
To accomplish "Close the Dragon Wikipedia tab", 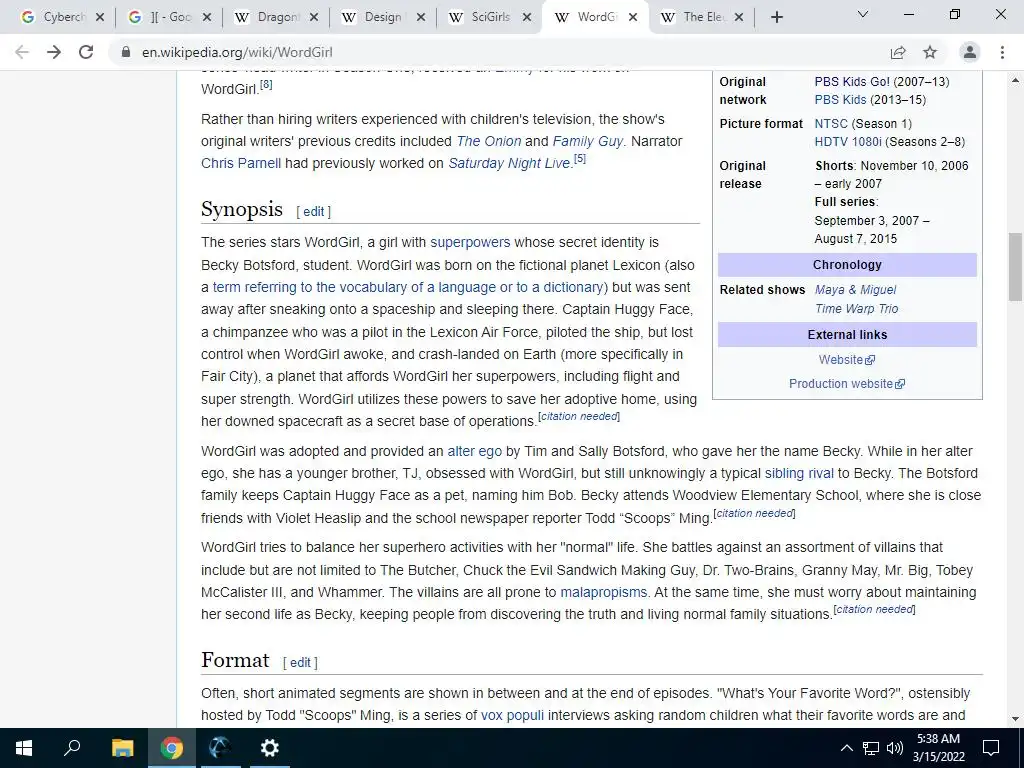I will point(314,18).
